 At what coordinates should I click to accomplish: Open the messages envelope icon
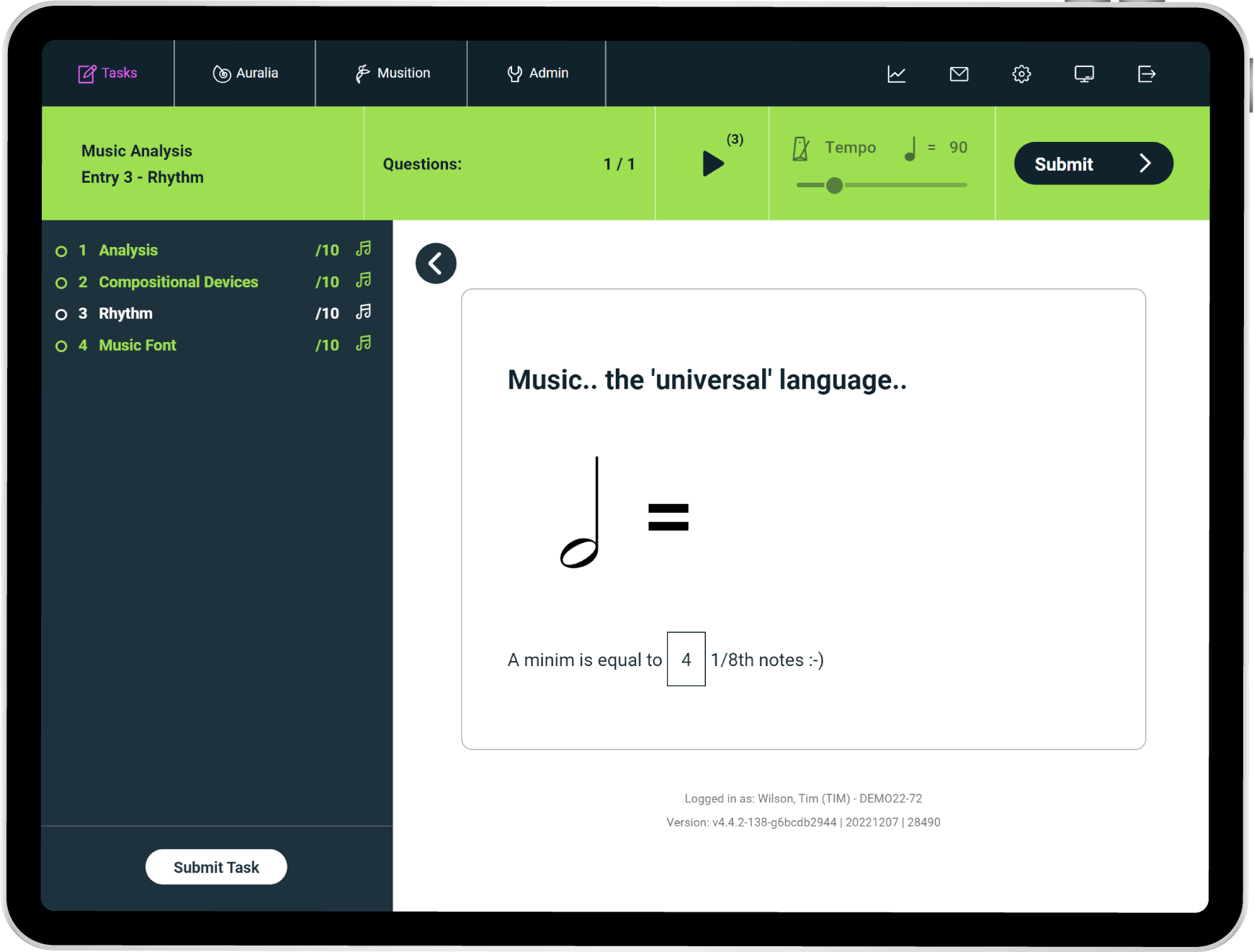pos(959,74)
